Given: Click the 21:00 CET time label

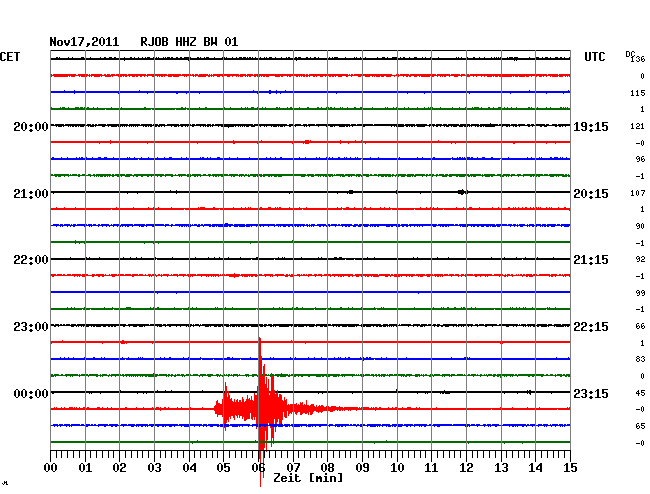Looking at the screenshot, I should pyautogui.click(x=31, y=194).
